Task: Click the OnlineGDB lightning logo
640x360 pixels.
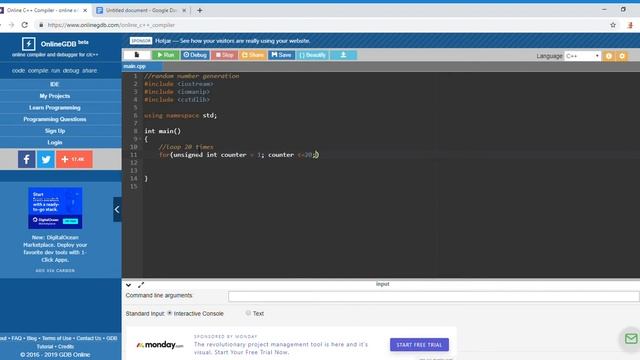Action: pyautogui.click(x=29, y=44)
